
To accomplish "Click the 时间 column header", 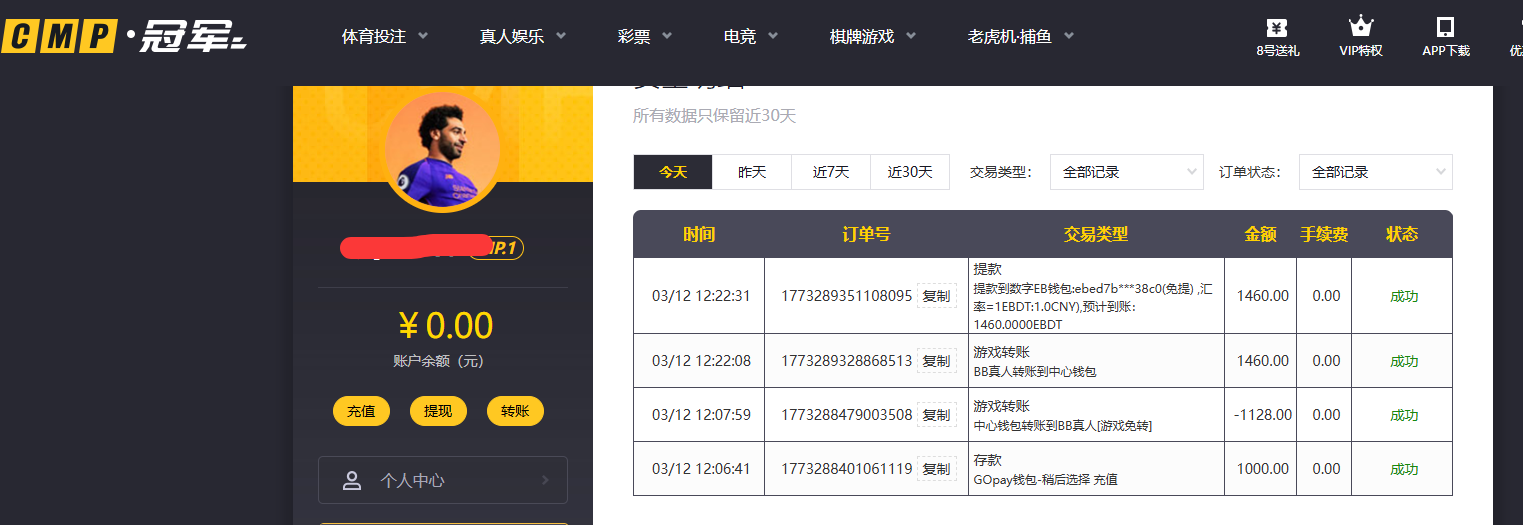I will coord(699,234).
